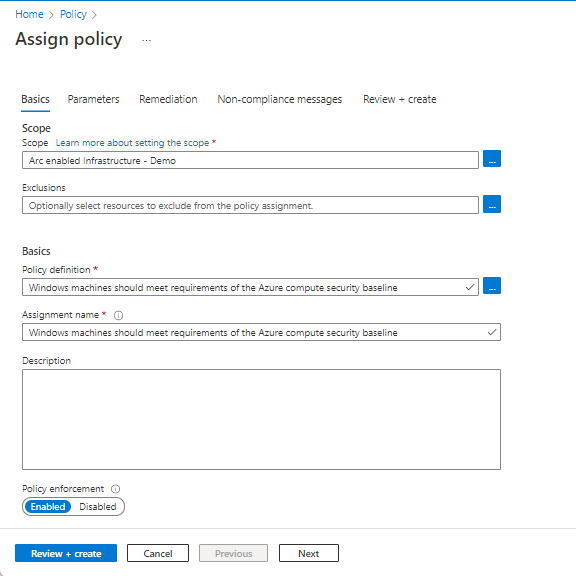576x576 pixels.
Task: Click the 'Description' label text
Action: coord(46,361)
